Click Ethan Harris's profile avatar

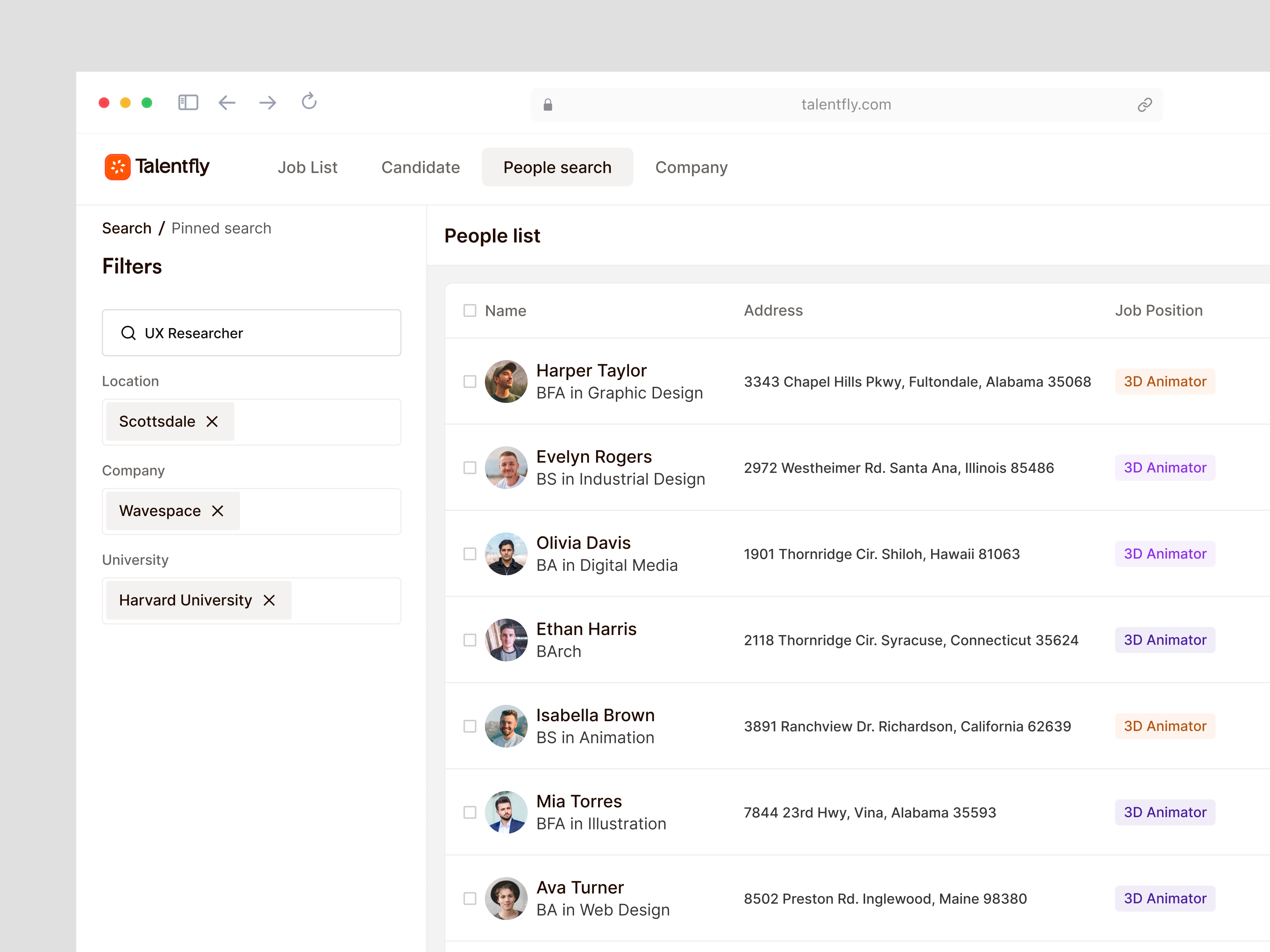tap(506, 640)
